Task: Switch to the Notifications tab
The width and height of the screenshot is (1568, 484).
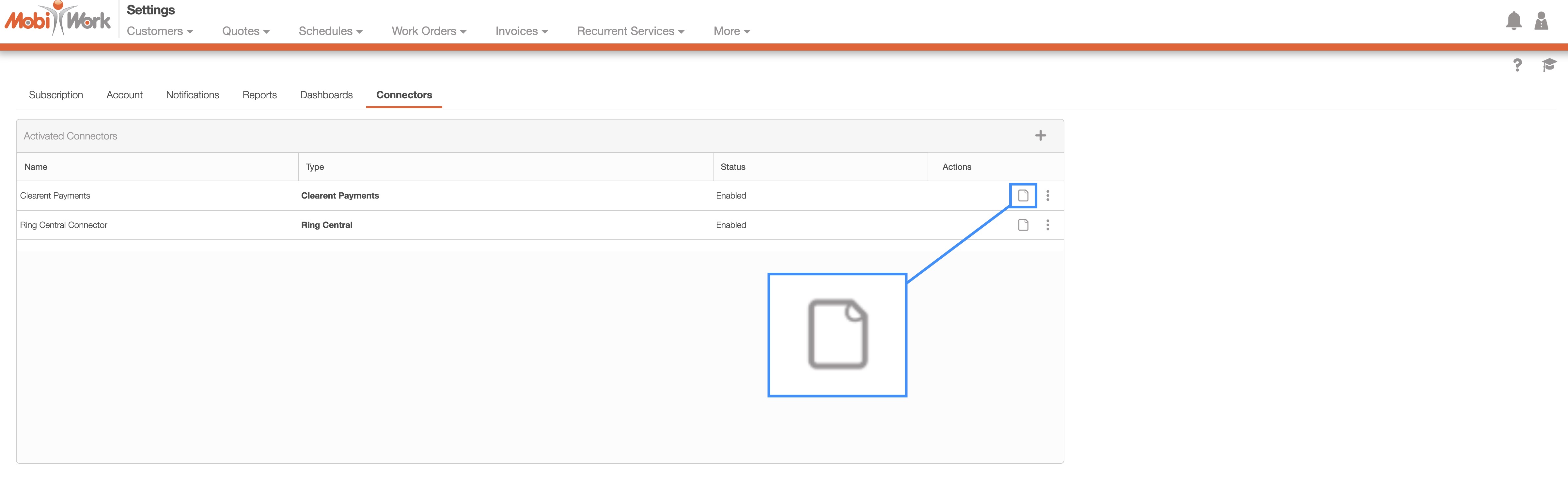Action: [x=192, y=95]
